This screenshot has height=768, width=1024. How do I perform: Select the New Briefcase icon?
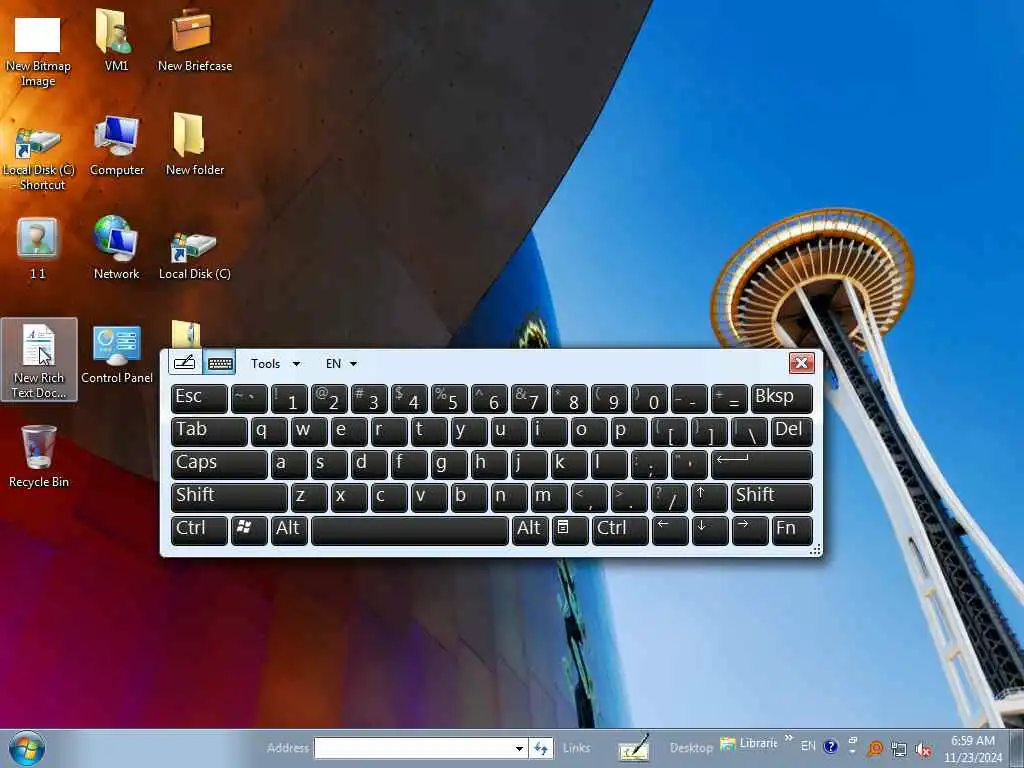[195, 41]
